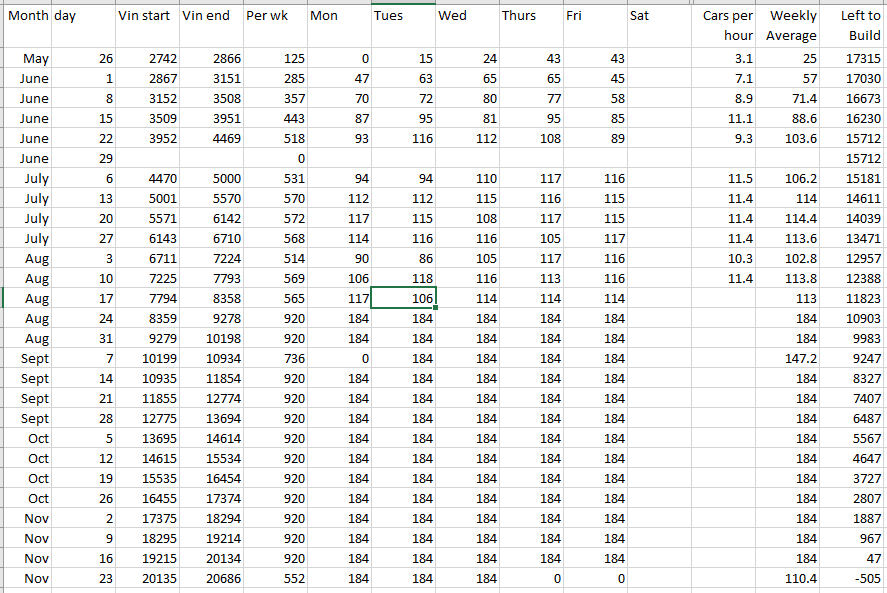Select the Aug 17 Tues cell with 106
887x593 pixels.
click(403, 298)
